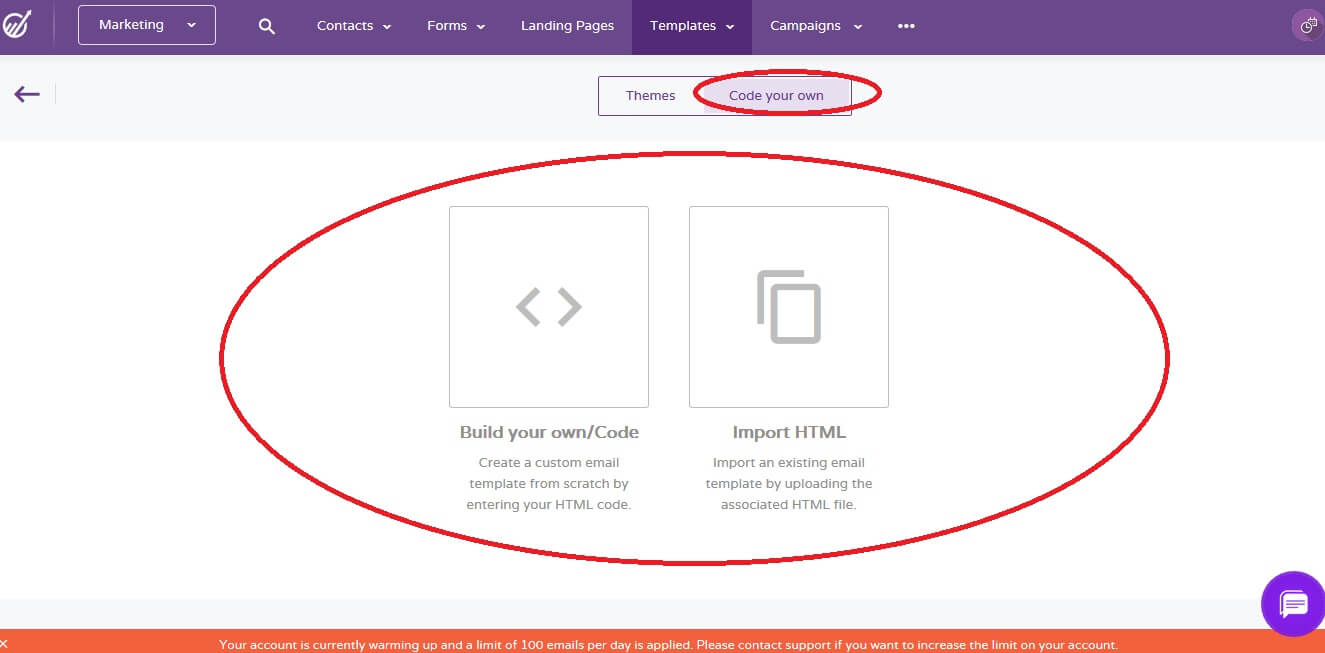Open the ellipsis (...) overflow menu
The image size is (1325, 653).
(905, 26)
